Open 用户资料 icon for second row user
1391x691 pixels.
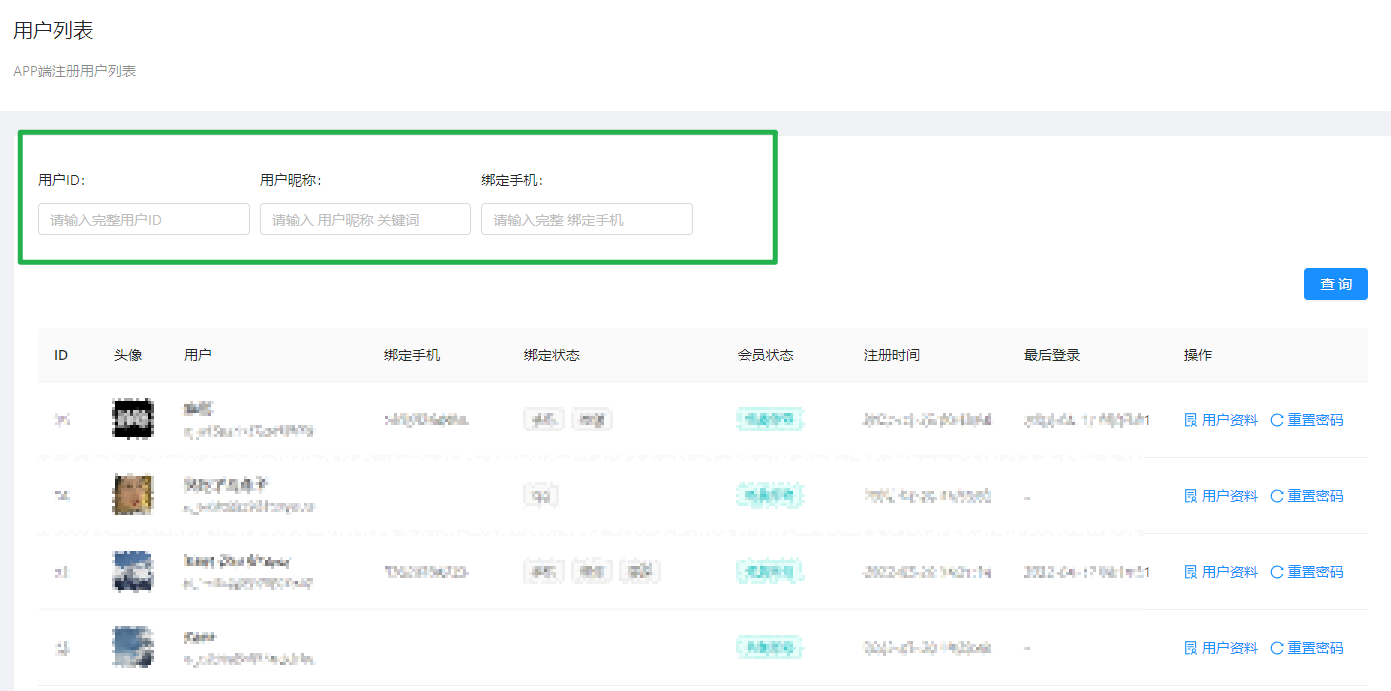(1190, 496)
